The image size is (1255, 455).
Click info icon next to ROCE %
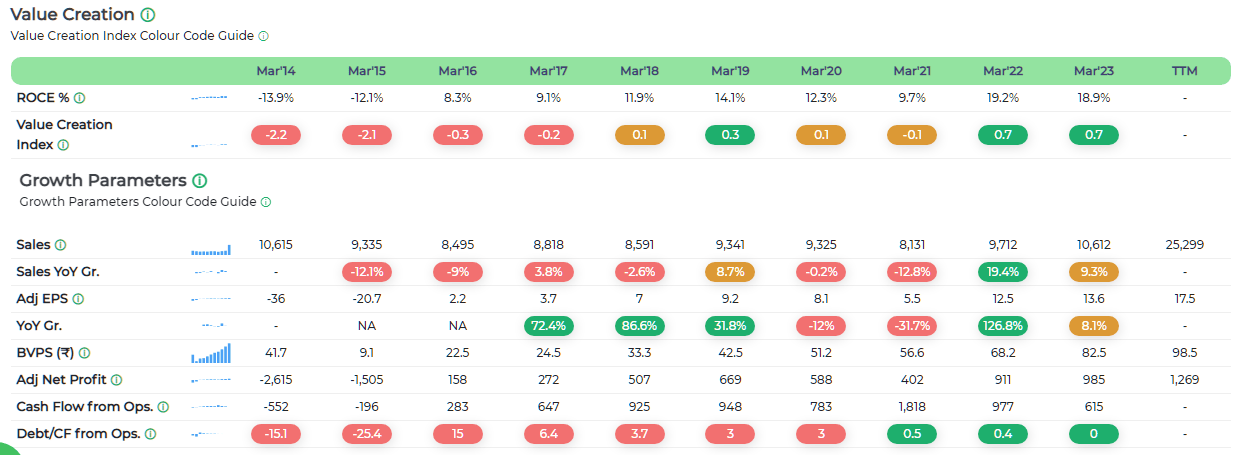tap(79, 98)
